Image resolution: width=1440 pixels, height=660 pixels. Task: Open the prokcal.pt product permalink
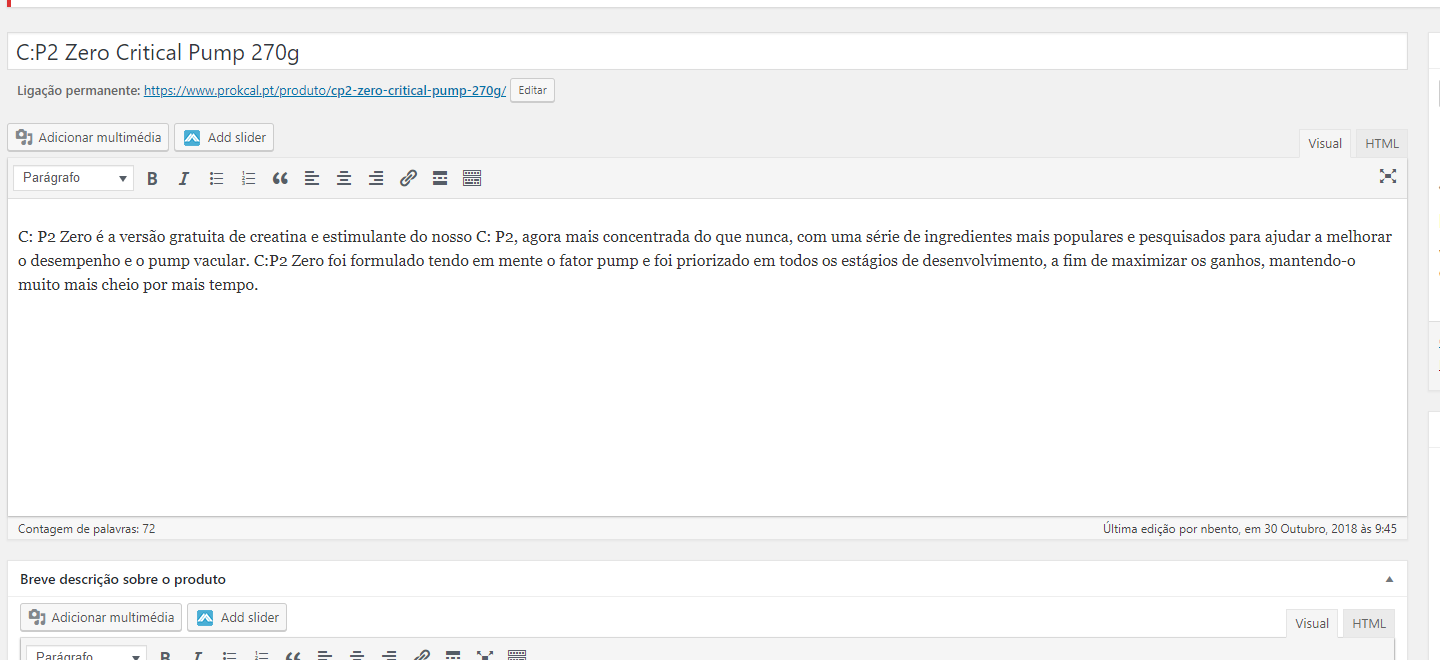pyautogui.click(x=325, y=90)
